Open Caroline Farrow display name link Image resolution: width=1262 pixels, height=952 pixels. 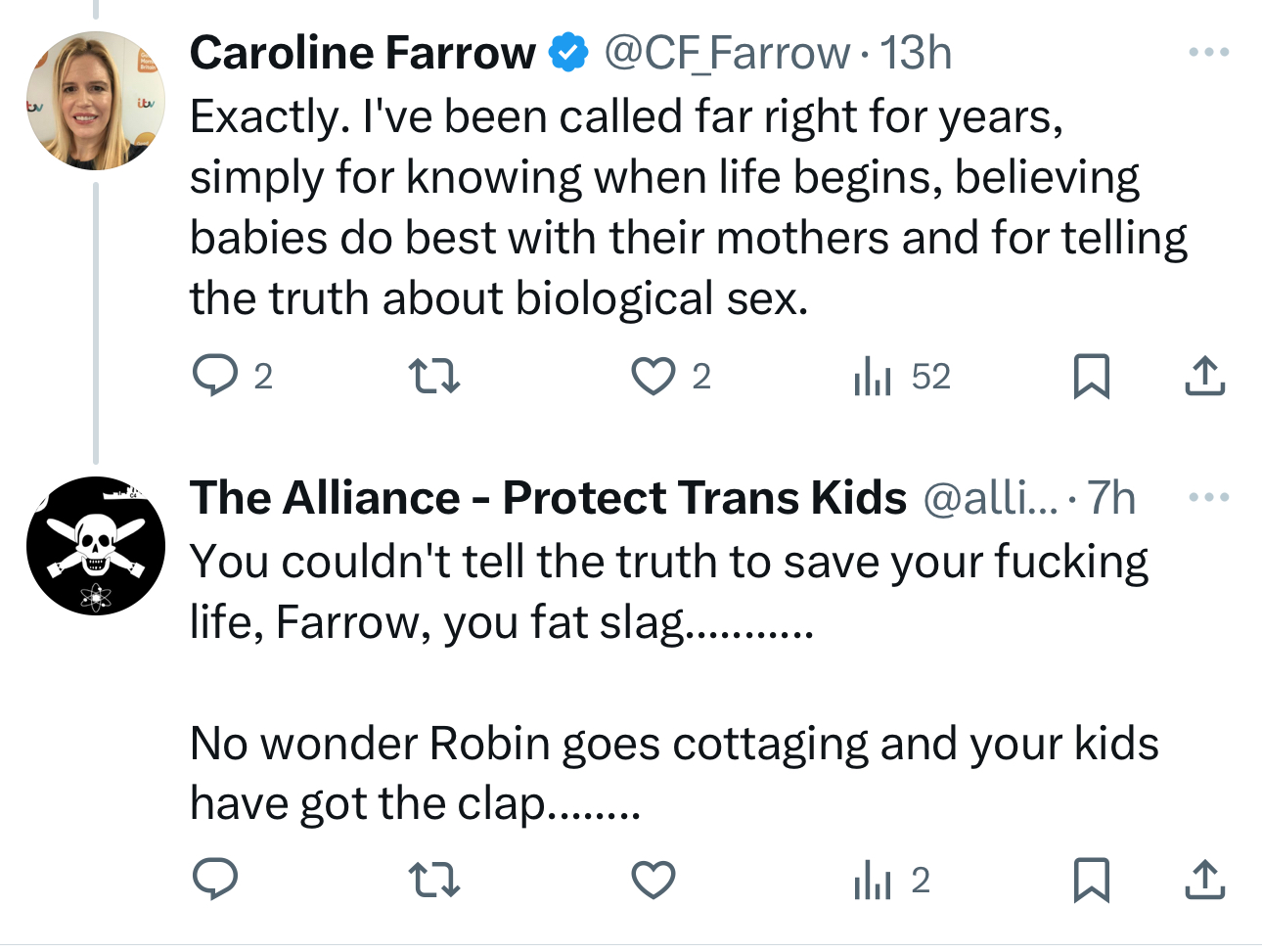pyautogui.click(x=362, y=53)
